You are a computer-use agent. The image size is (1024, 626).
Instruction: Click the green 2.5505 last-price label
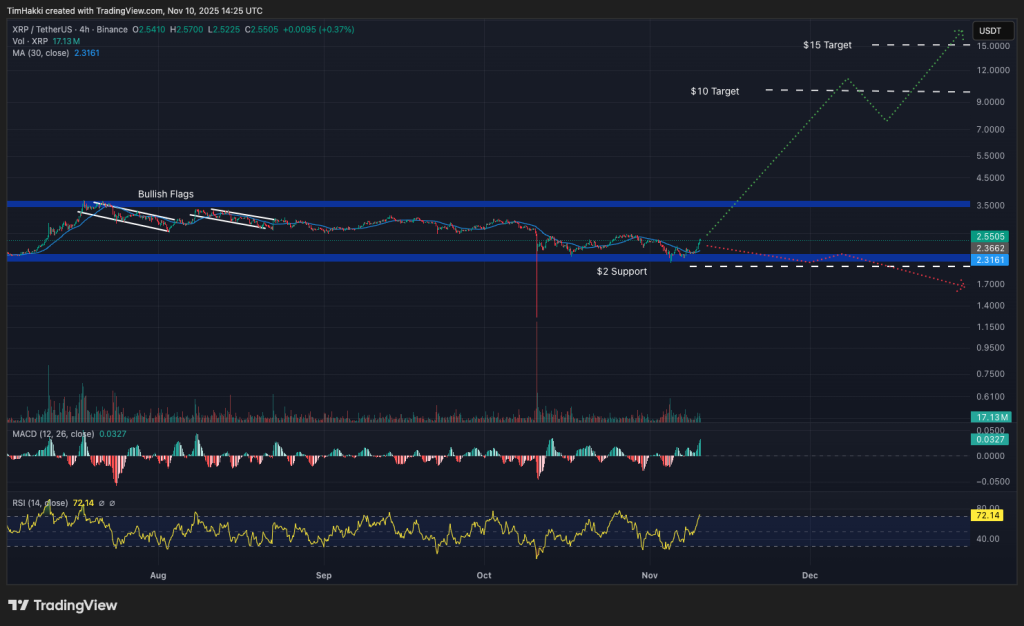(991, 238)
